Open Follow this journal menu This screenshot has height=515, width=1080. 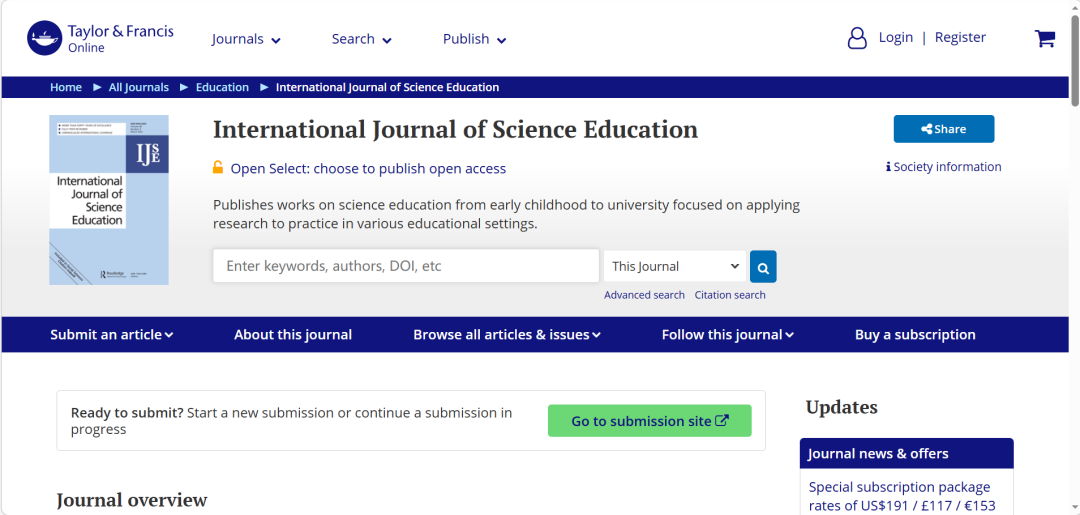coord(727,335)
